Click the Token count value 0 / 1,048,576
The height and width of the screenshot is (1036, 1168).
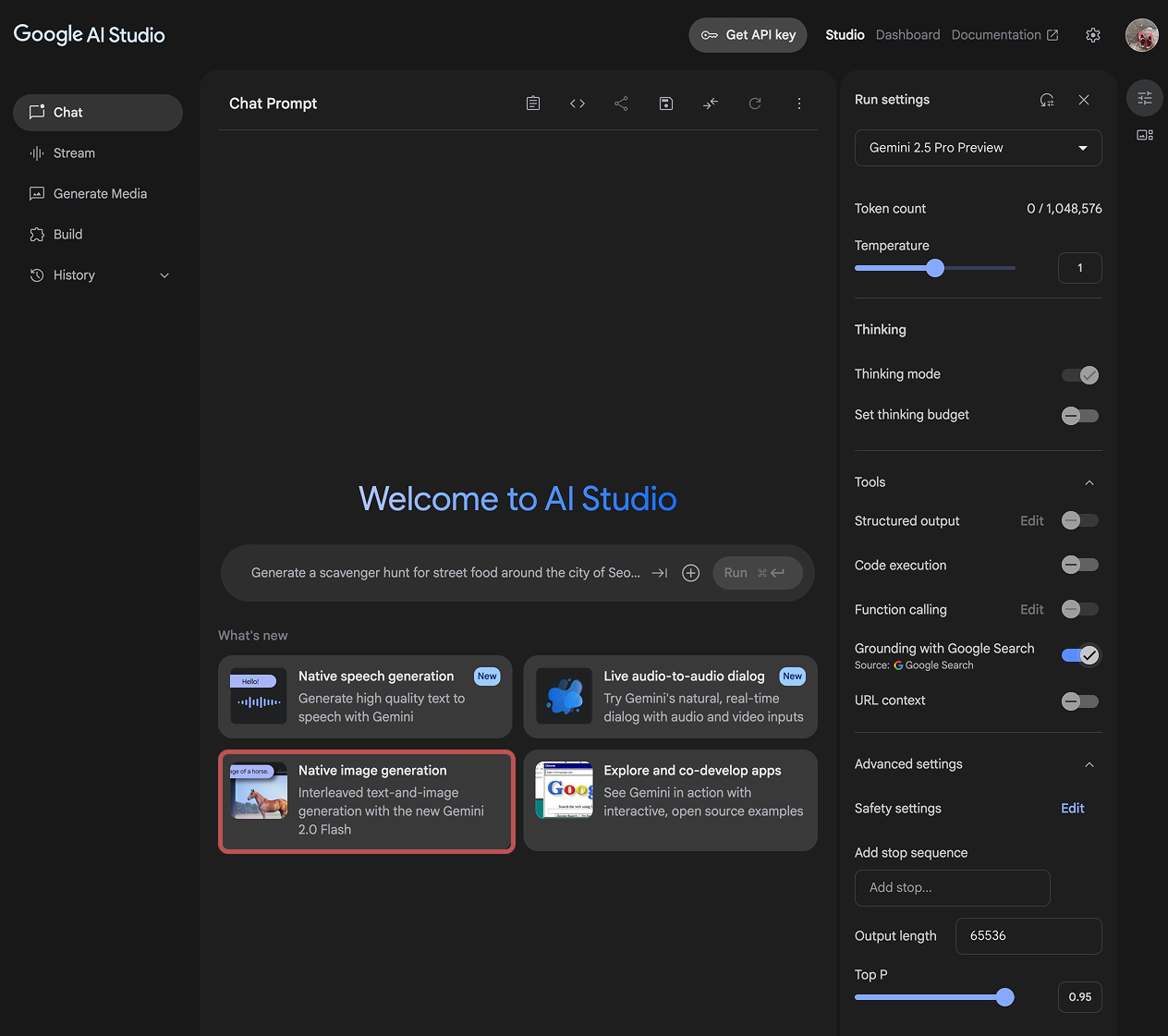tap(1065, 209)
